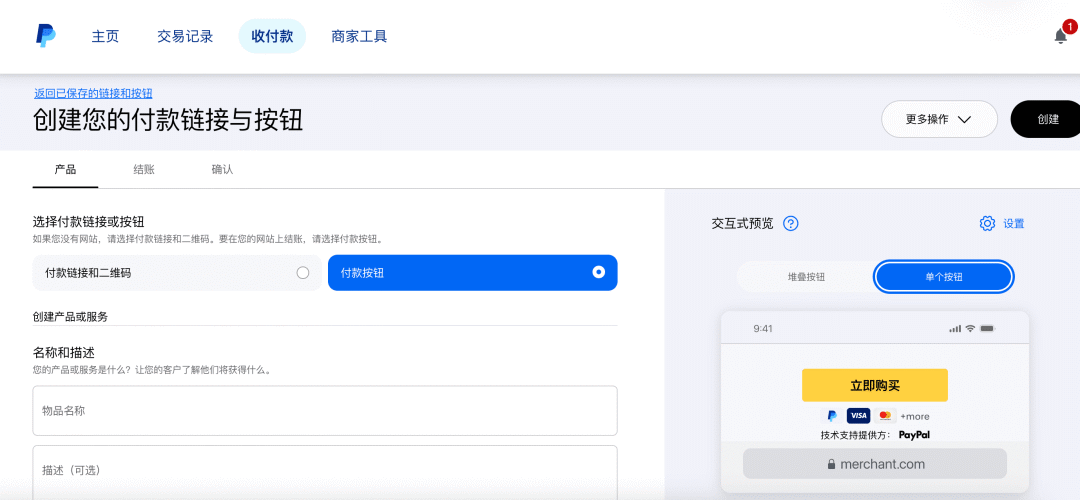Image resolution: width=1080 pixels, height=500 pixels.
Task: Open 收付款 in top navigation
Action: [272, 37]
